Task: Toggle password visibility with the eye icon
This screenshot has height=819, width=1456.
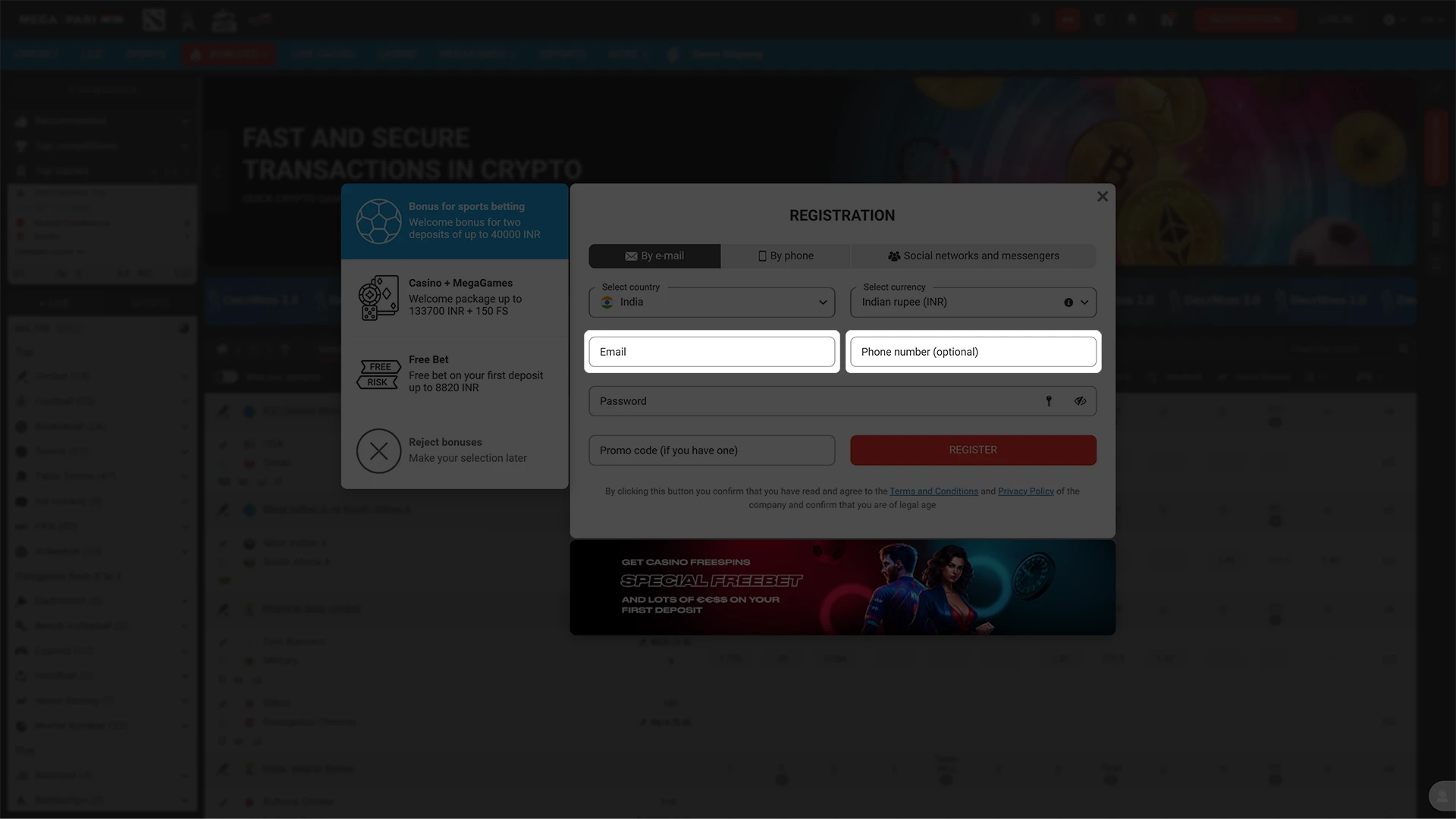Action: coord(1080,400)
